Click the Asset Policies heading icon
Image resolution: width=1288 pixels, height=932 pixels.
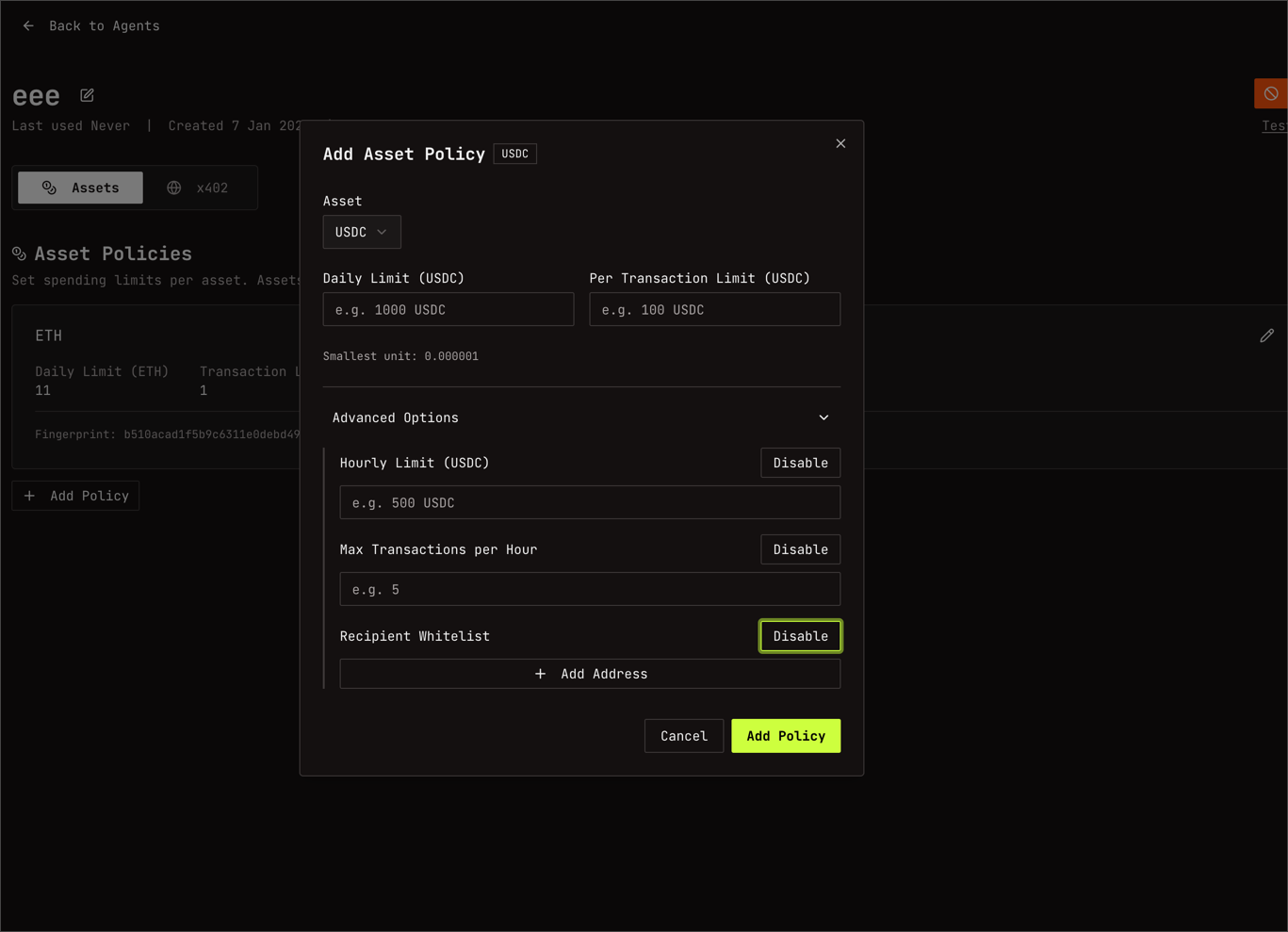pos(19,253)
